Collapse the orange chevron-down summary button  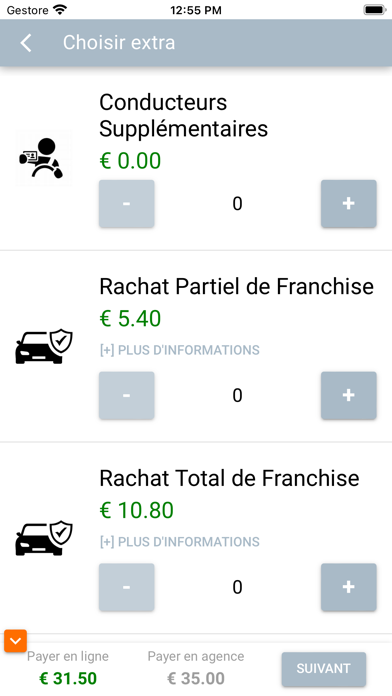[16, 641]
